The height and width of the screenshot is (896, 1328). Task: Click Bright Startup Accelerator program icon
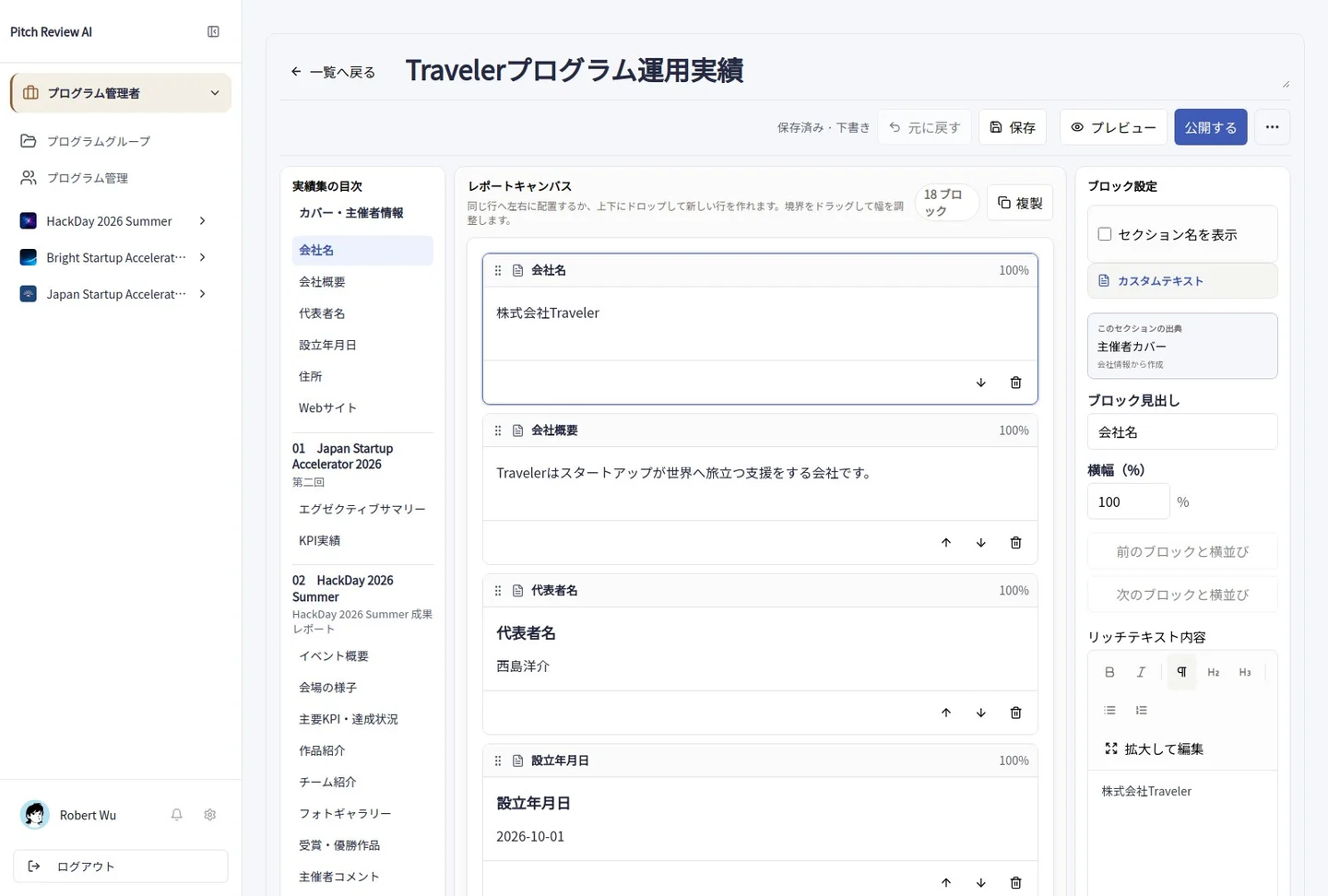tap(29, 257)
